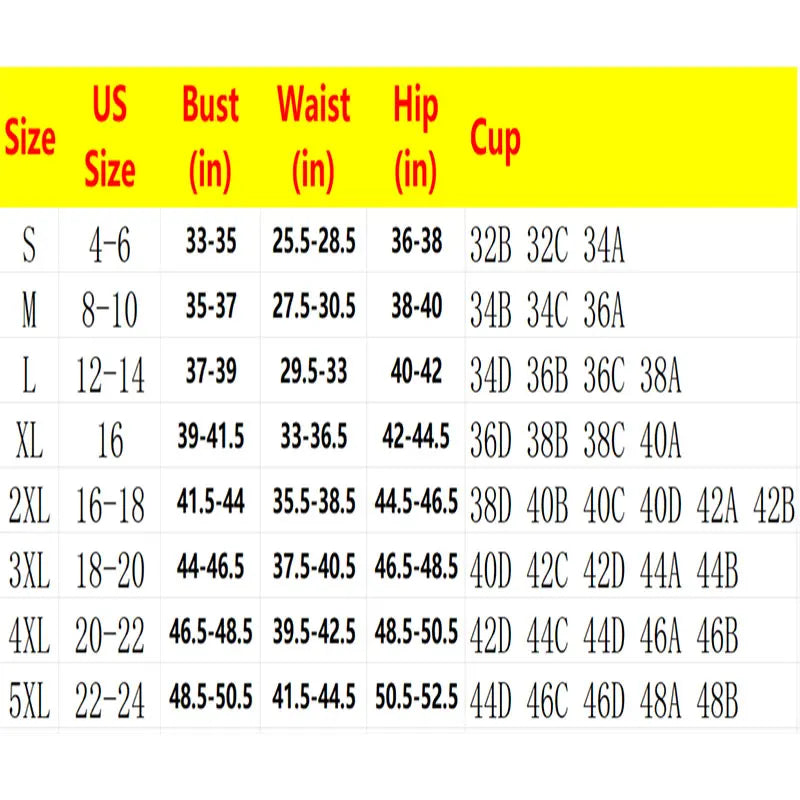Click cup size '34A'
The width and height of the screenshot is (800, 800).
pyautogui.click(x=604, y=244)
